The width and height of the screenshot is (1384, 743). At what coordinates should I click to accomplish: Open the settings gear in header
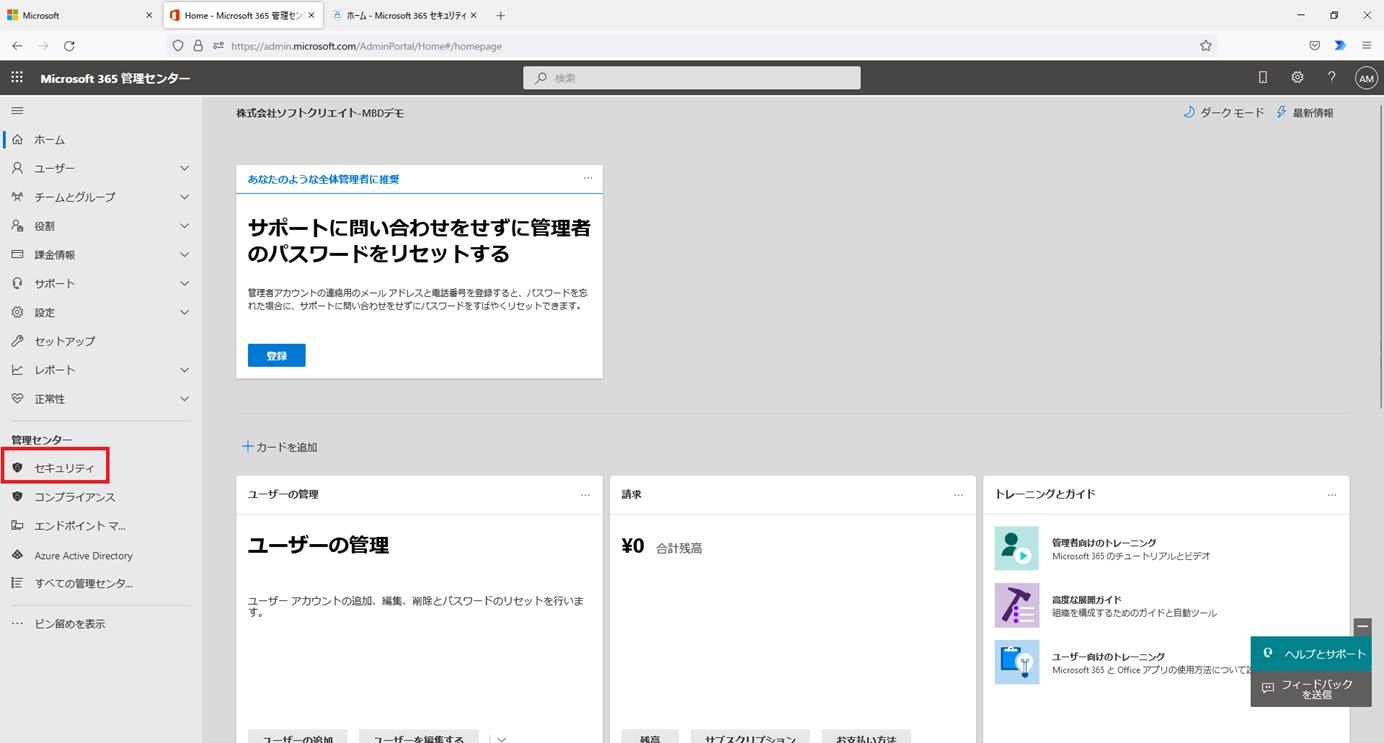[x=1297, y=77]
